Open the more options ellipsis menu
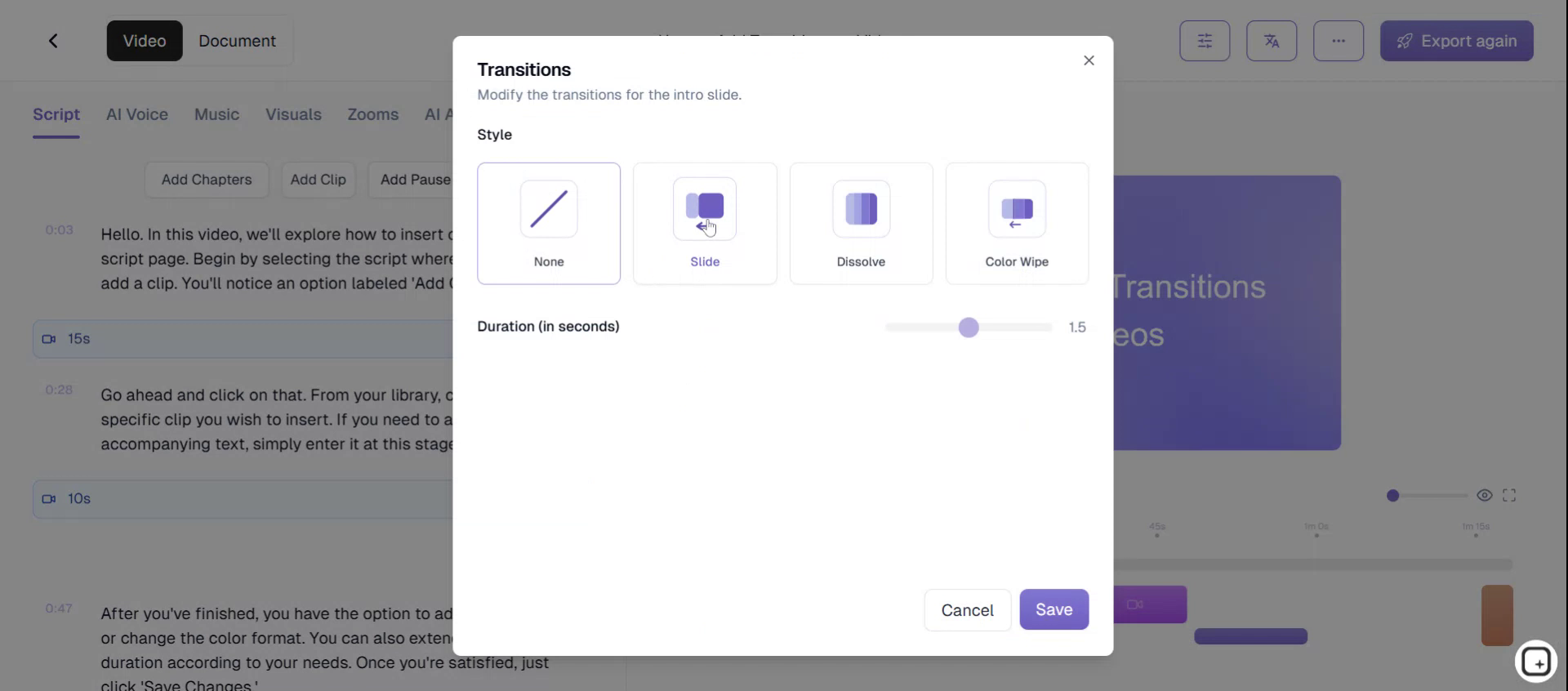This screenshot has height=691, width=1568. 1339,41
